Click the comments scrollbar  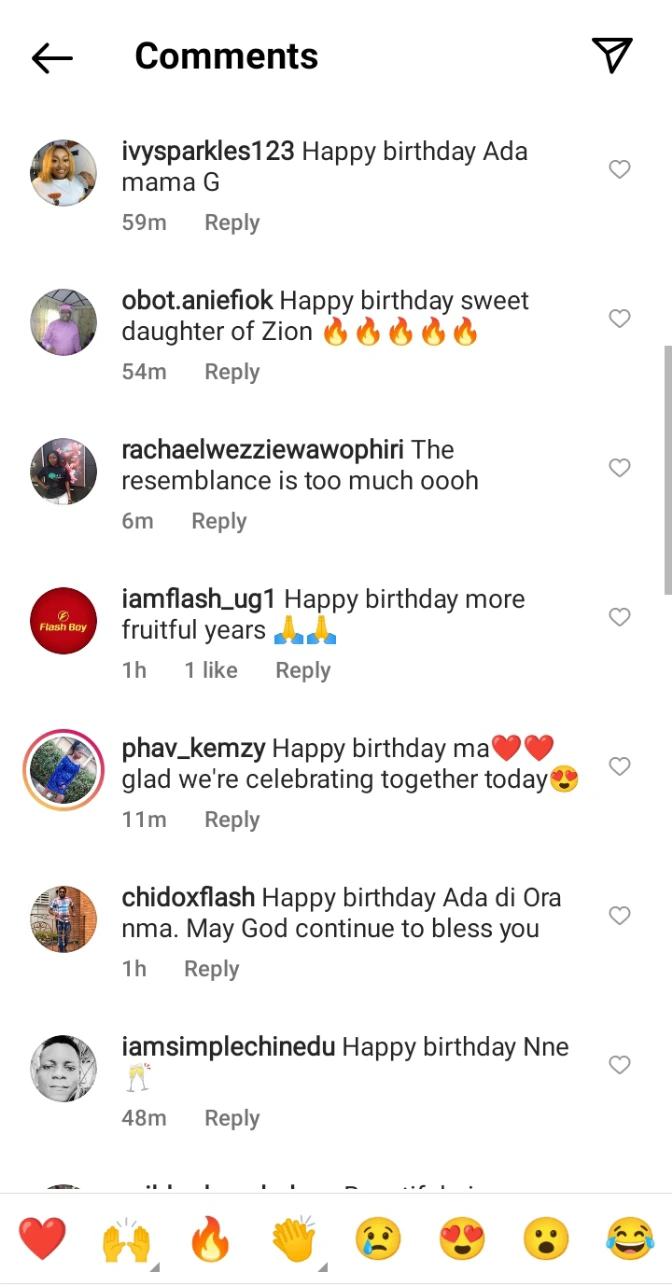(x=667, y=470)
